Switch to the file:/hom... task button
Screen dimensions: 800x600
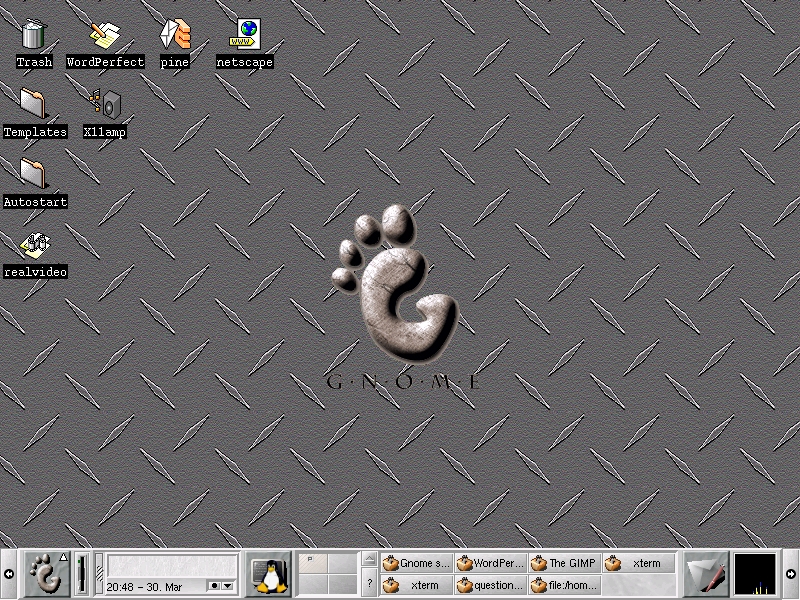pos(565,585)
